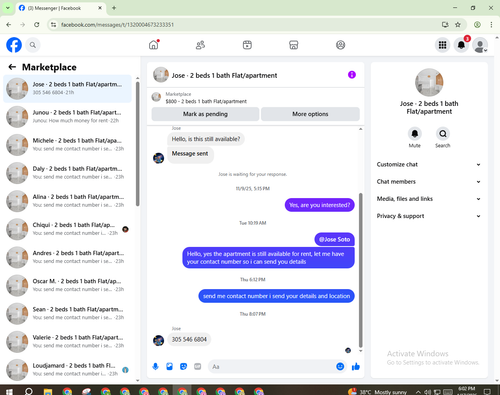Open the Chrome tab search dropdown
Screen dimensions: 500x395
[8, 8]
